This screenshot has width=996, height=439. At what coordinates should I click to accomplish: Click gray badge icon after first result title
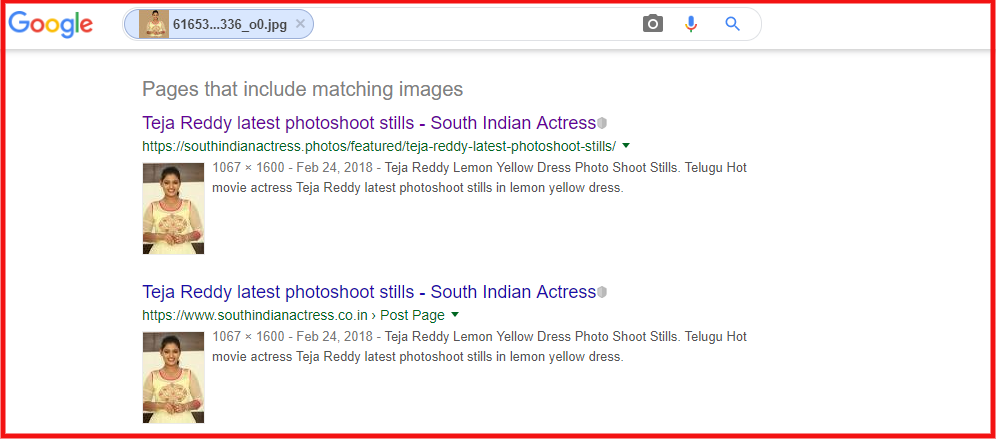602,123
